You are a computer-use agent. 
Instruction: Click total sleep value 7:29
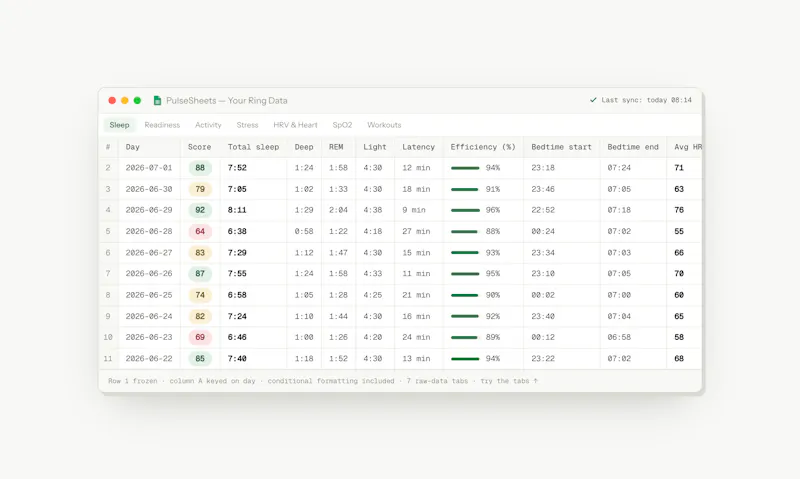pyautogui.click(x=237, y=253)
